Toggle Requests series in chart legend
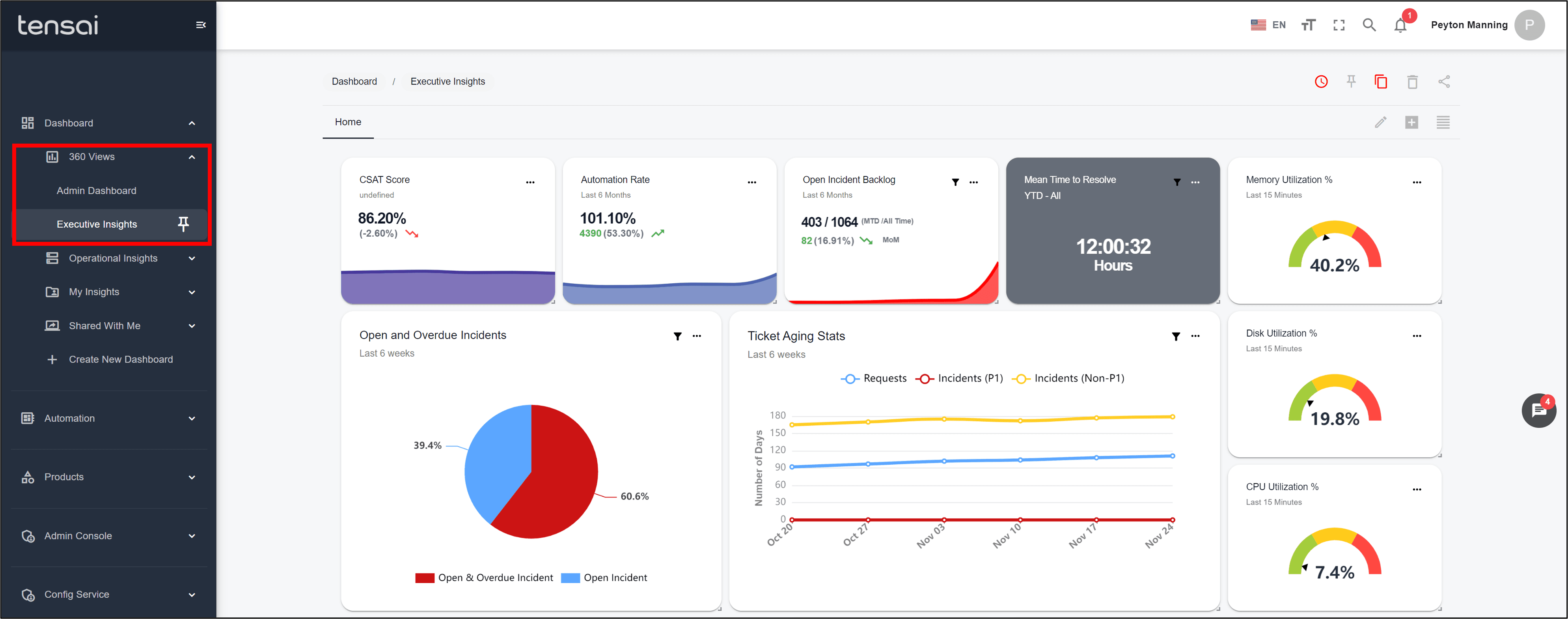 pos(873,378)
